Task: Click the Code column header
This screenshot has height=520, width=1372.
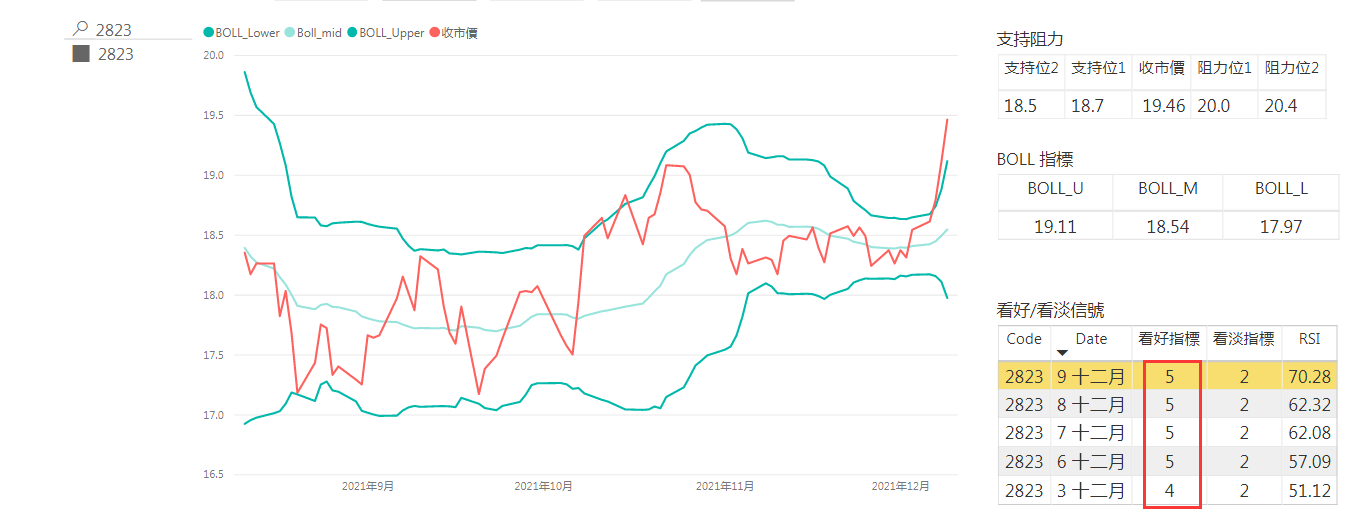Action: (x=1024, y=339)
